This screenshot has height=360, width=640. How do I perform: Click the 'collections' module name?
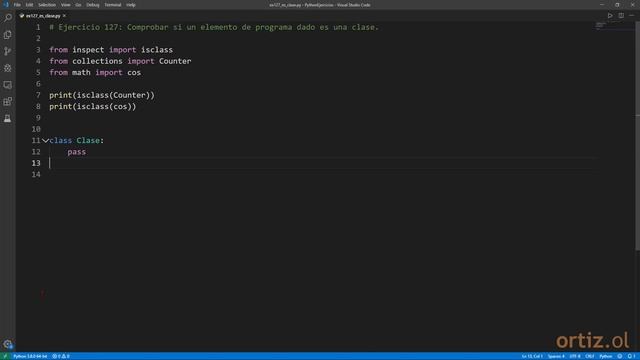[x=97, y=61]
